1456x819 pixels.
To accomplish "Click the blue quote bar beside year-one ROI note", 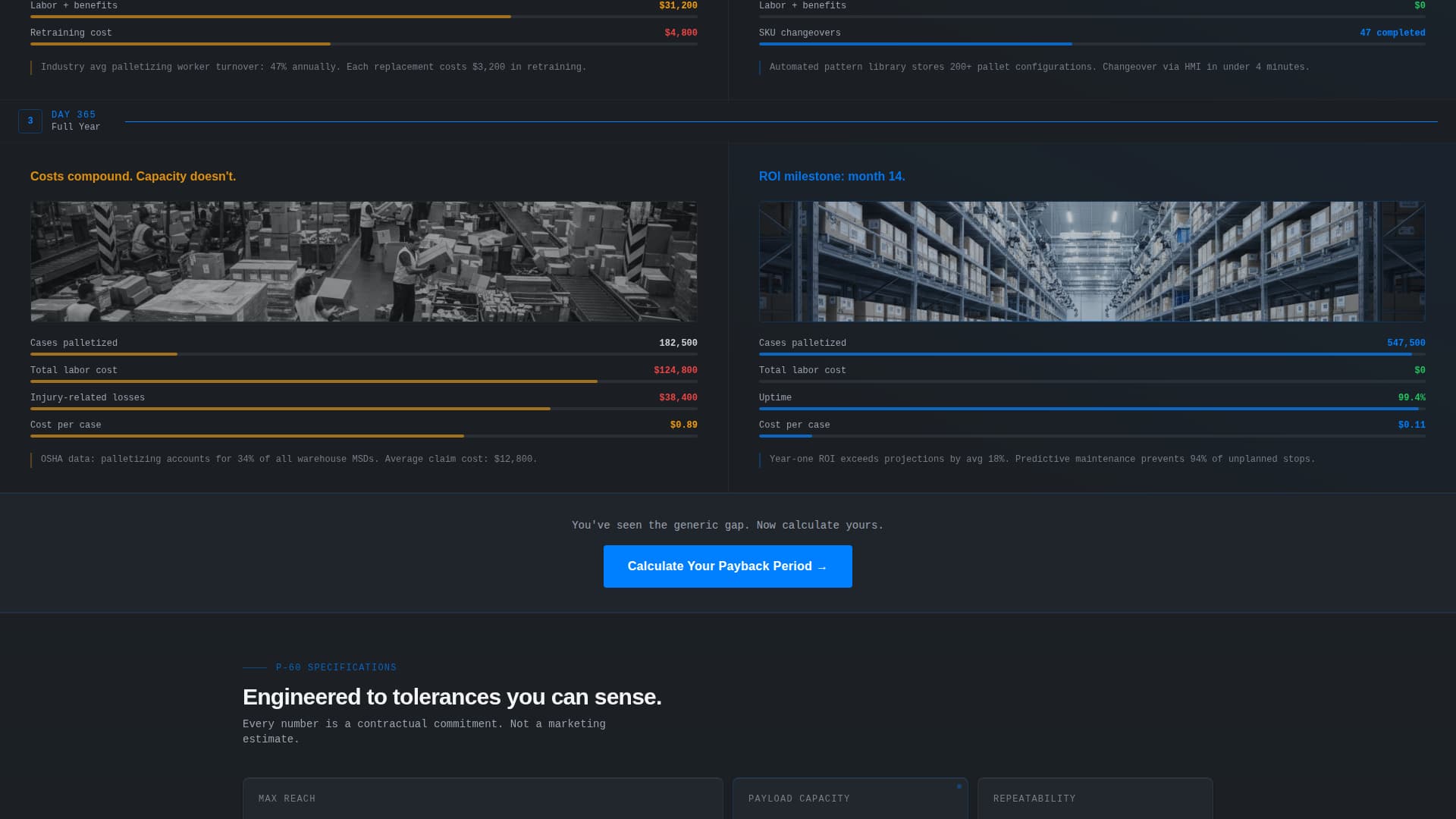I will (x=761, y=459).
